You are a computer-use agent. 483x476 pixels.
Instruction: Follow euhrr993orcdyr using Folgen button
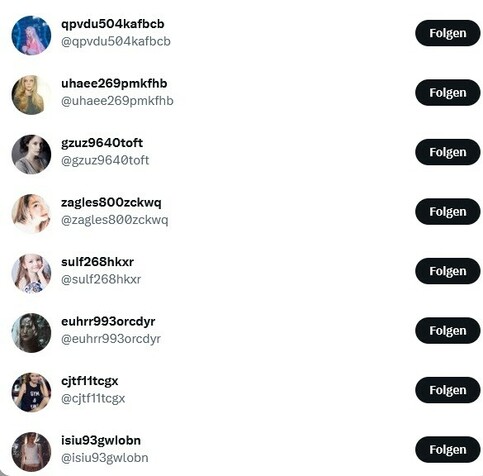(x=448, y=331)
